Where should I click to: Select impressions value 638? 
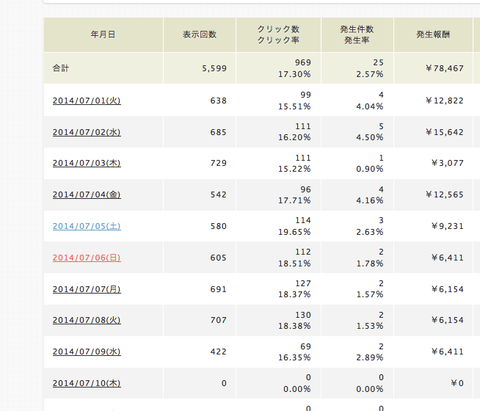(218, 101)
